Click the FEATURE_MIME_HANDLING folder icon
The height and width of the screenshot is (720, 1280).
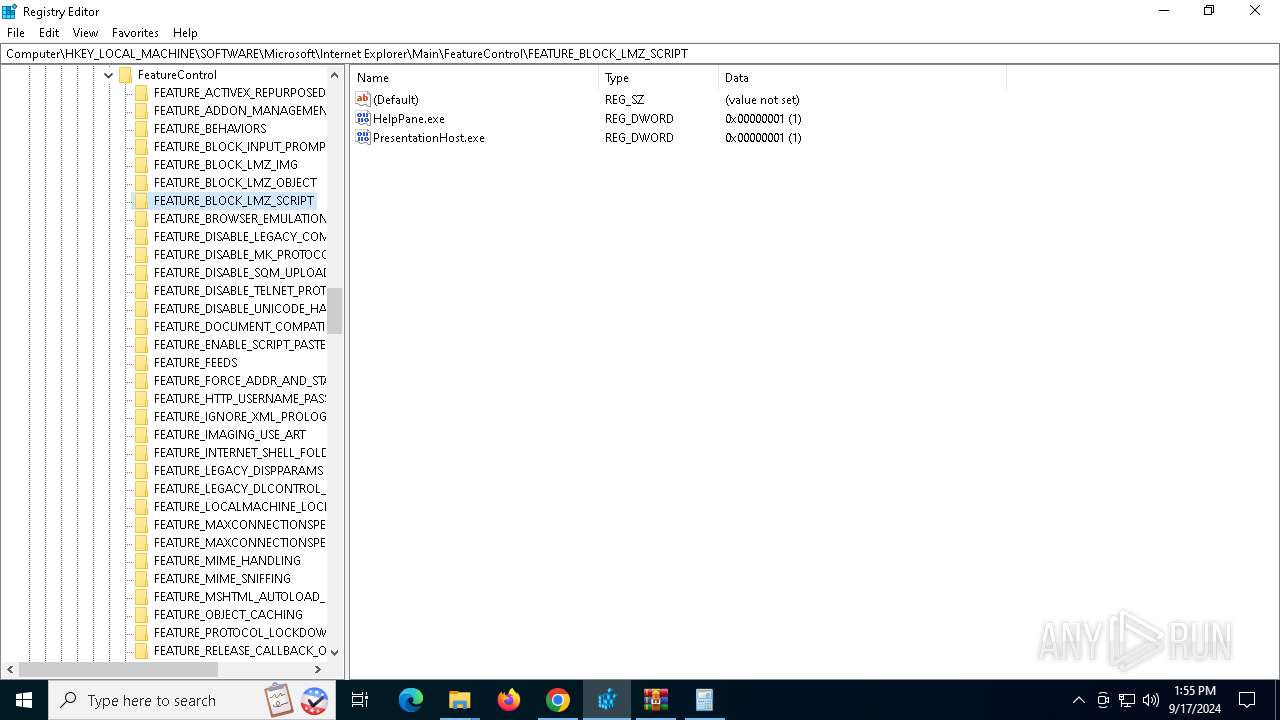tap(141, 561)
